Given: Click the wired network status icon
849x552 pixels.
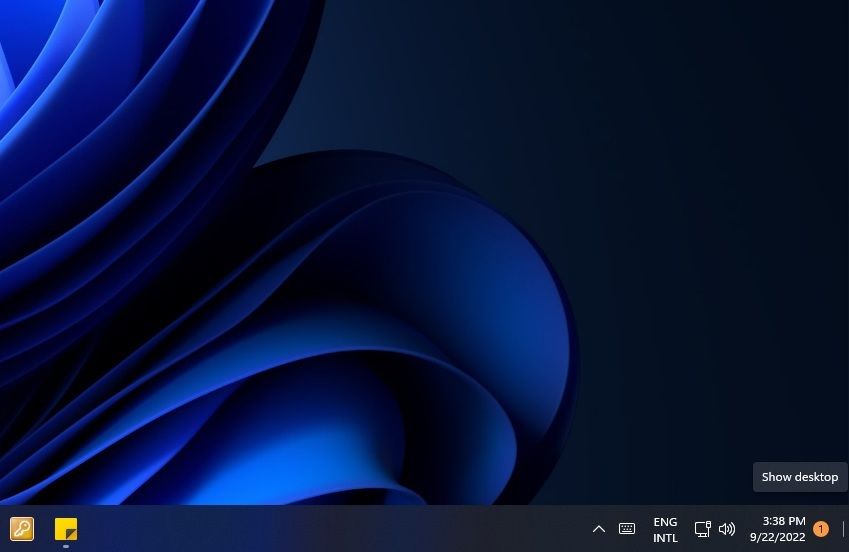Looking at the screenshot, I should (x=703, y=529).
